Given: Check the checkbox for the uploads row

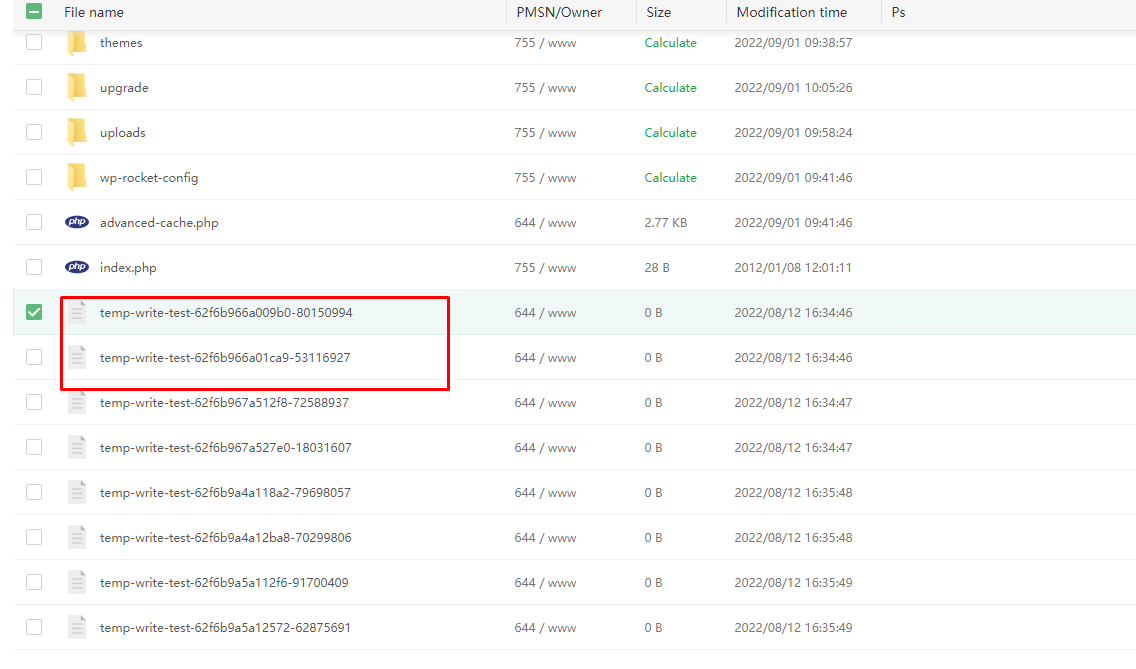Looking at the screenshot, I should pos(34,132).
